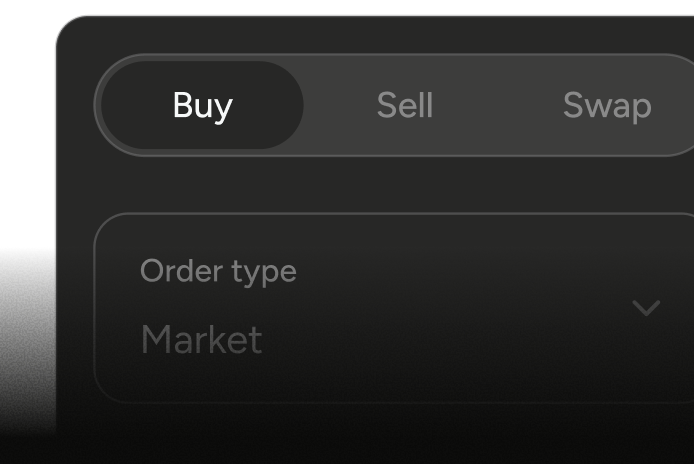694x464 pixels.
Task: Toggle trade mode to Swap
Action: pos(607,105)
